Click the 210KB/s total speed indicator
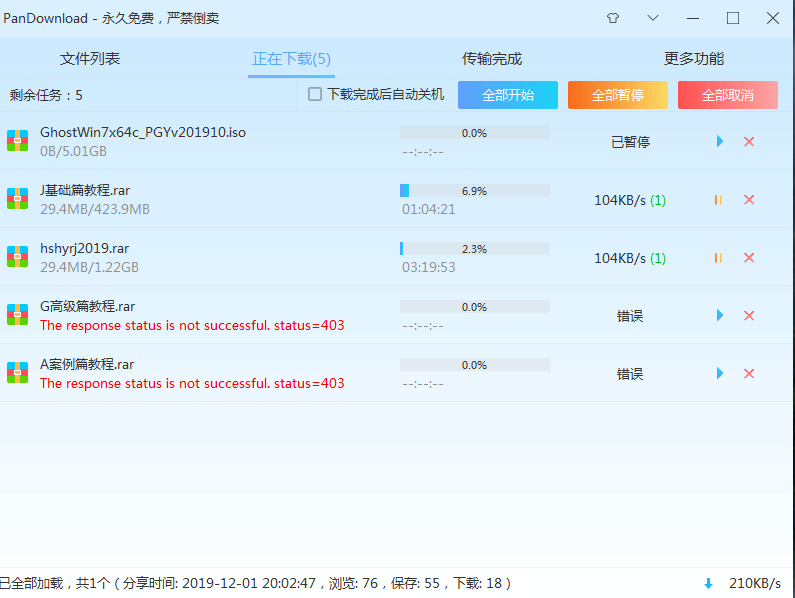 [x=754, y=583]
